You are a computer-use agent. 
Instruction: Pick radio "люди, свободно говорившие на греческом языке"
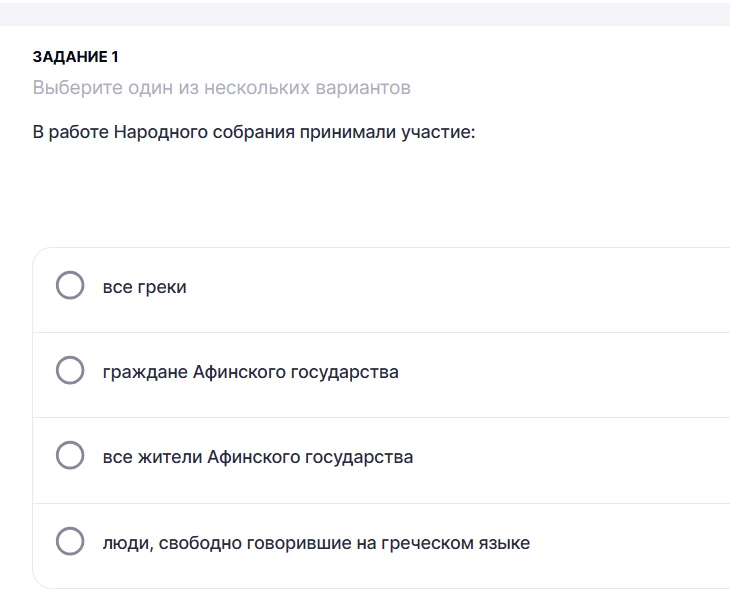coord(70,541)
